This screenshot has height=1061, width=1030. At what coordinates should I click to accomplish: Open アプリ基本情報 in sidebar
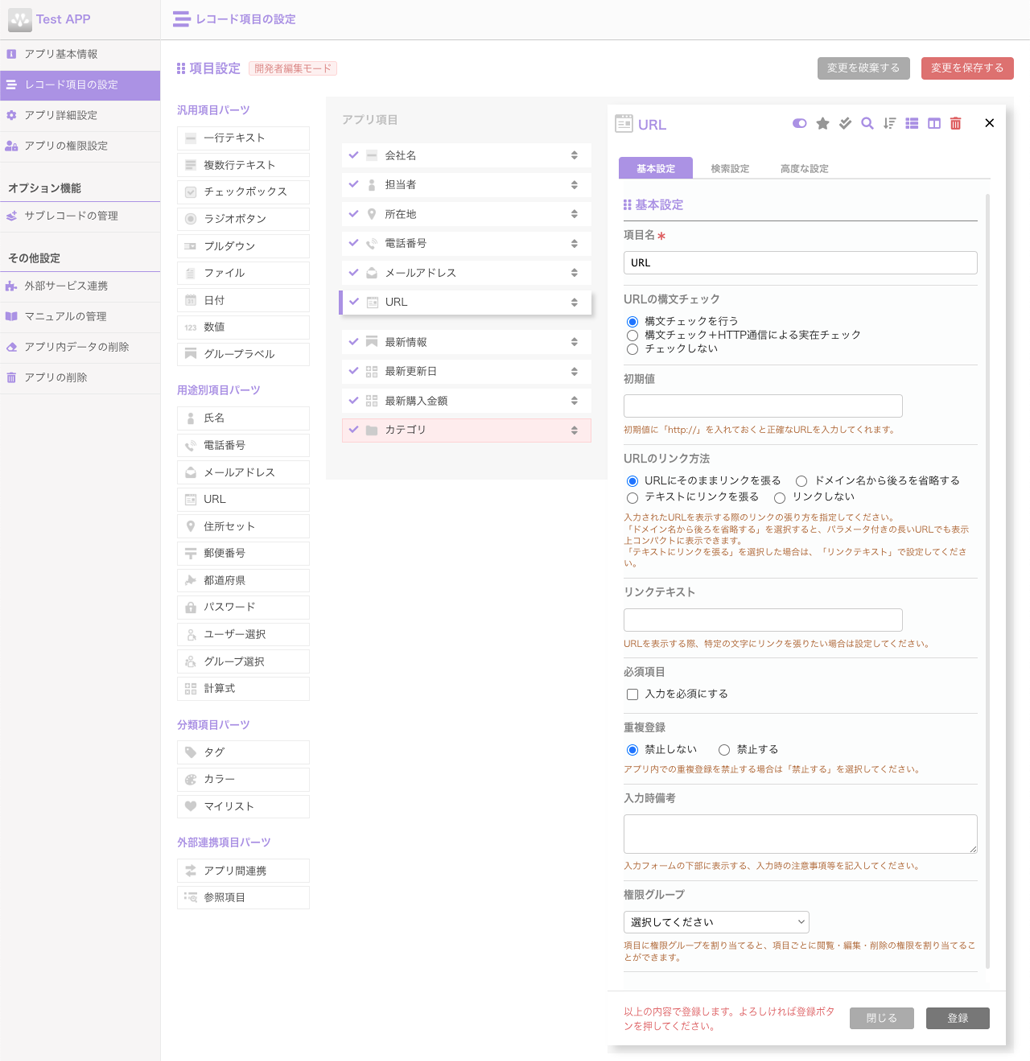(80, 54)
